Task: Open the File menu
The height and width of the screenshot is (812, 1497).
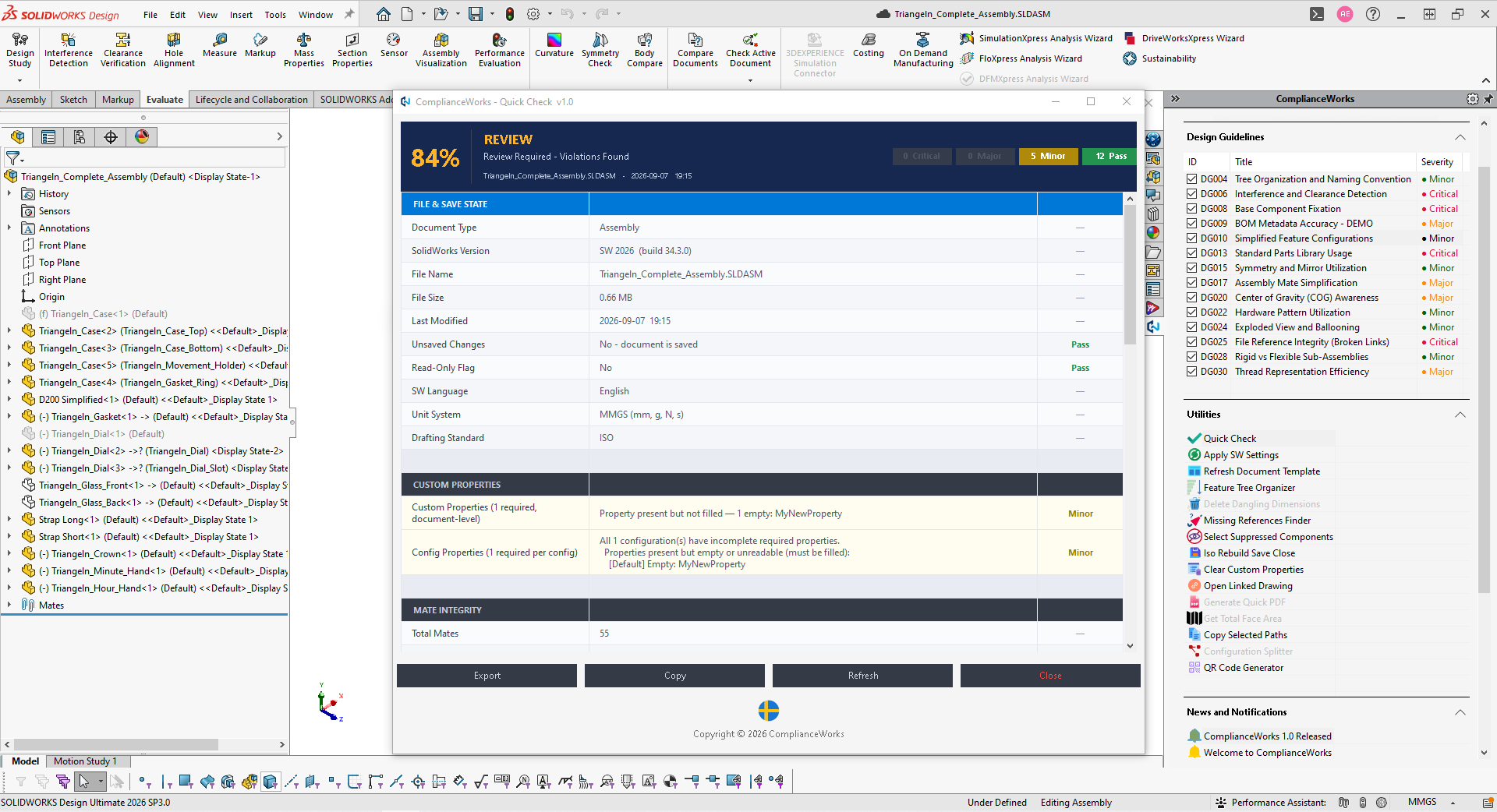Action: click(150, 15)
